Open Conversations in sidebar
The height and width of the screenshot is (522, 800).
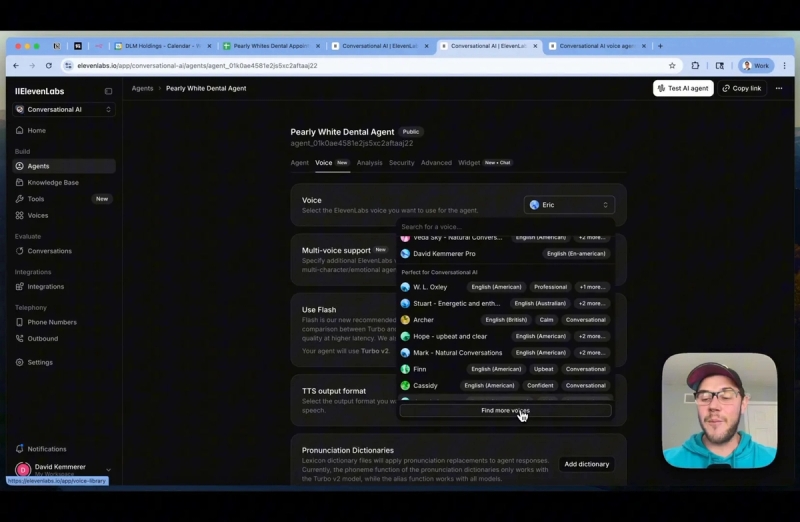[64, 251]
